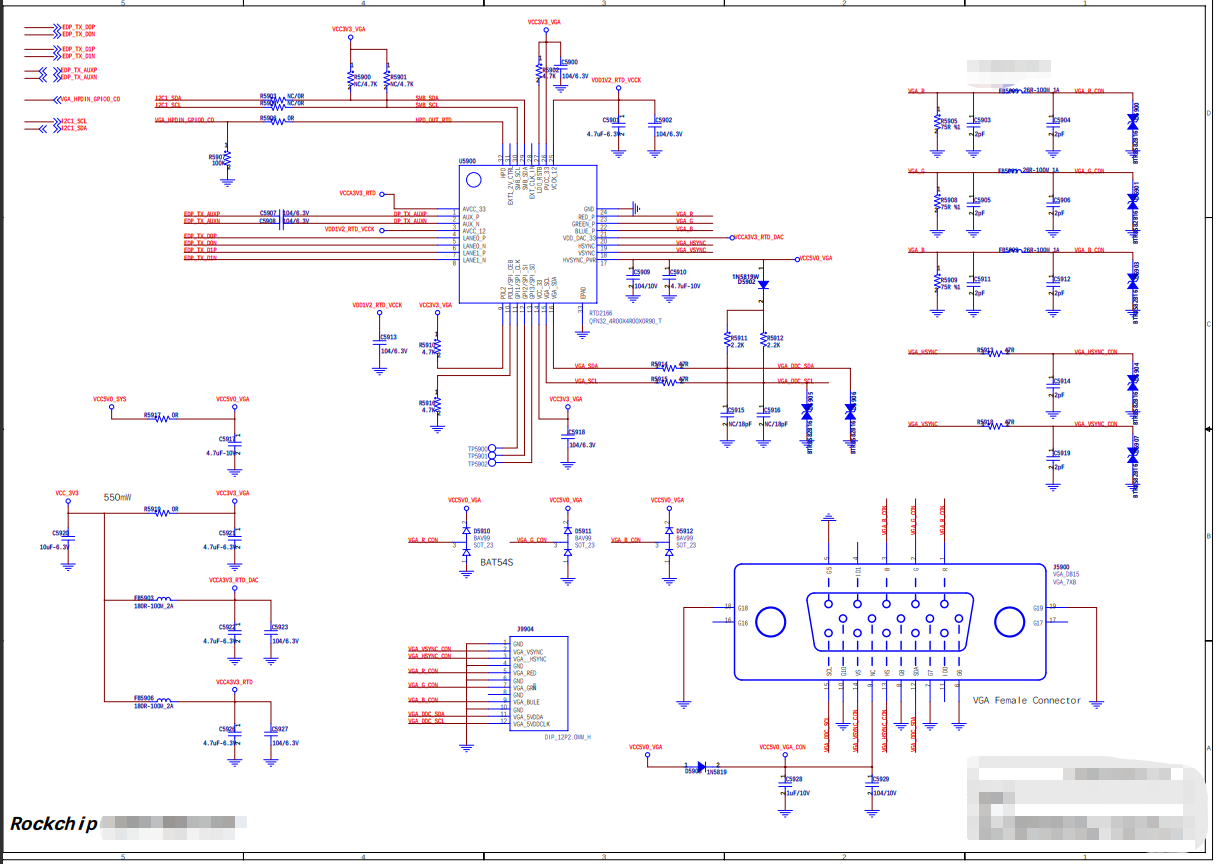Select the C5904 2pF capacitor

pyautogui.click(x=1052, y=127)
